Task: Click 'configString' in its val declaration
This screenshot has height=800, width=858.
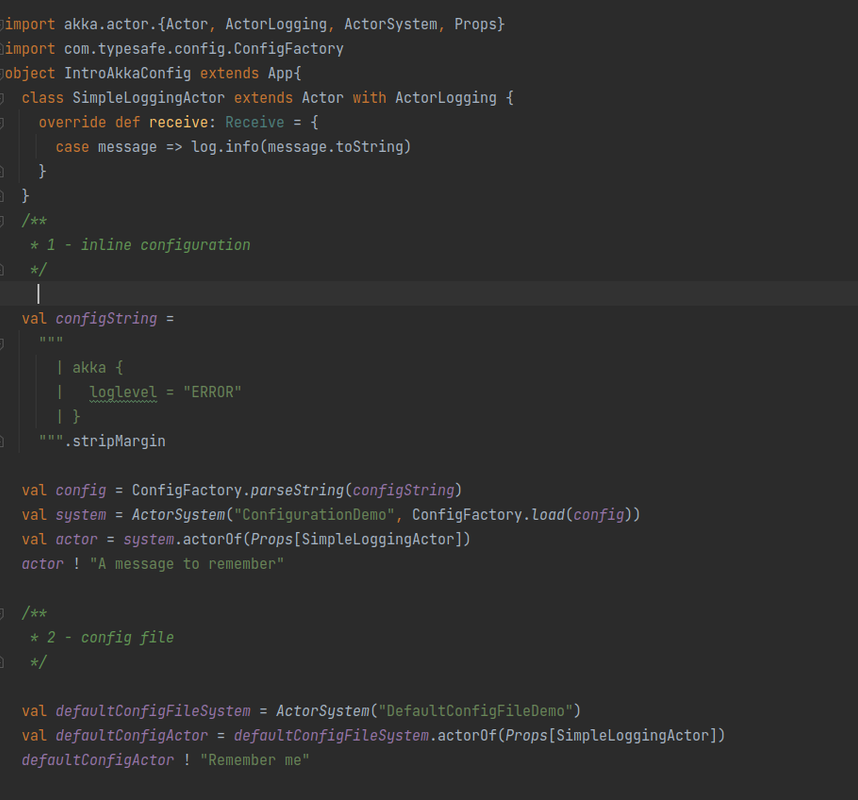Action: (106, 318)
